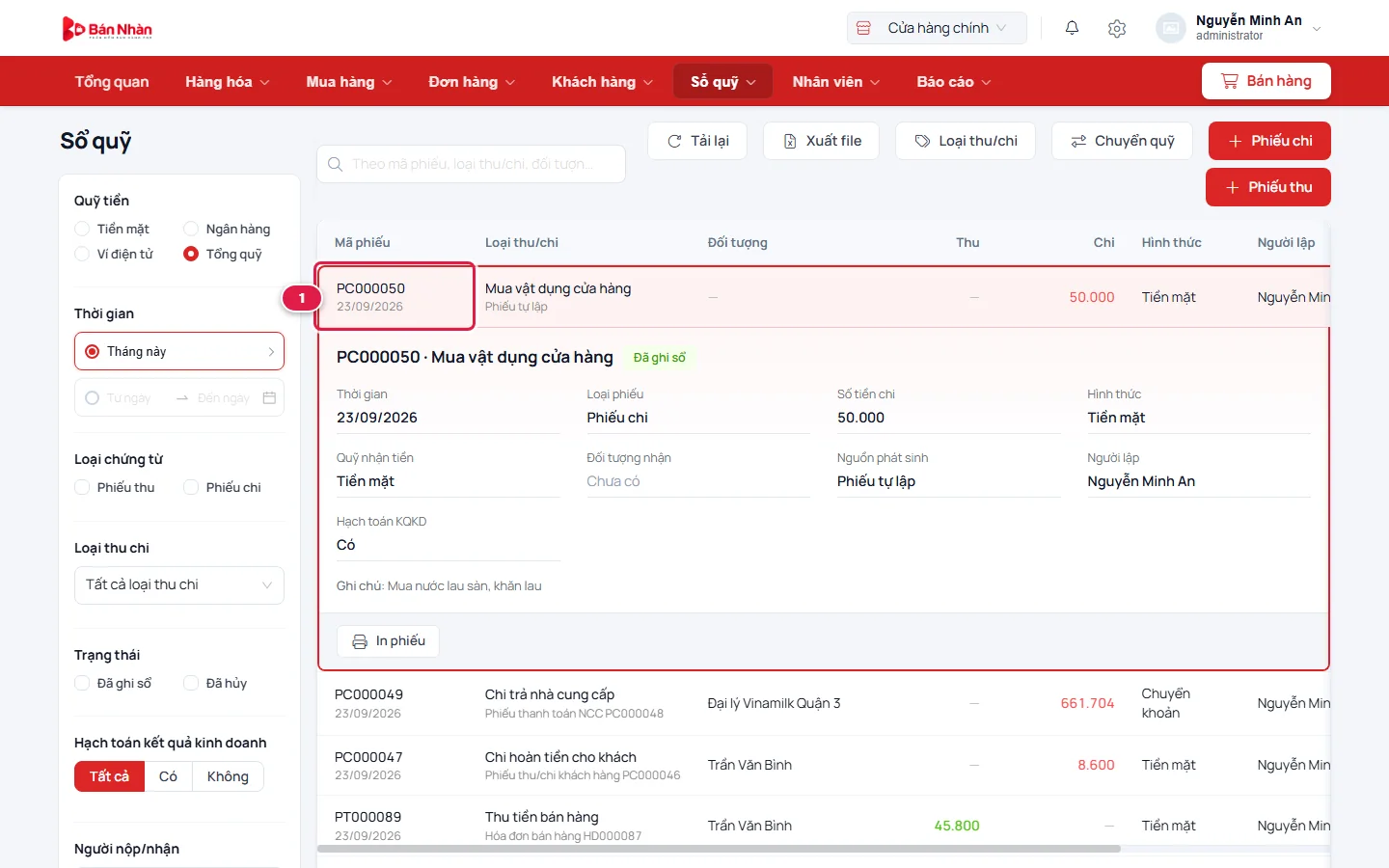Screen dimensions: 1389x868
Task: Focus the voucher search field
Action: coord(471,164)
